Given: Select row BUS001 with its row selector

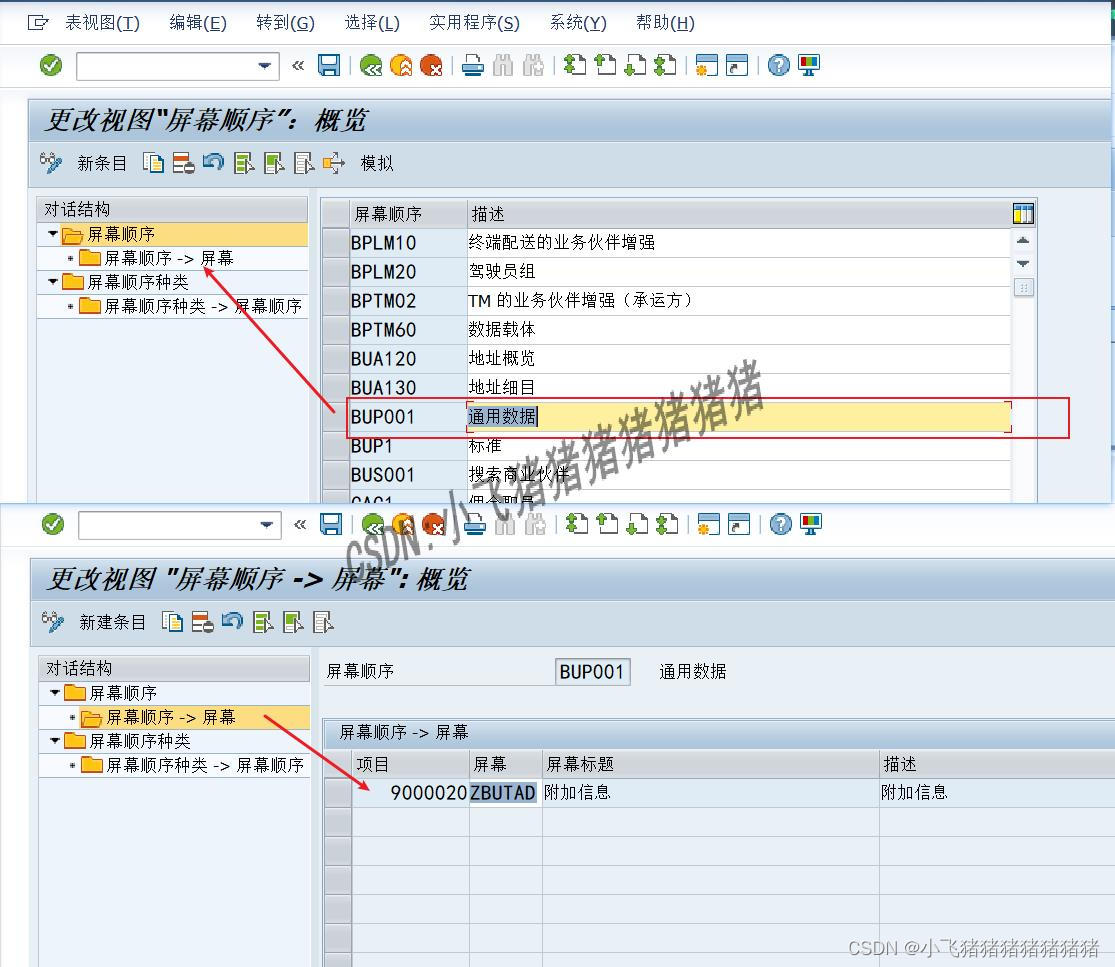Looking at the screenshot, I should coord(335,475).
